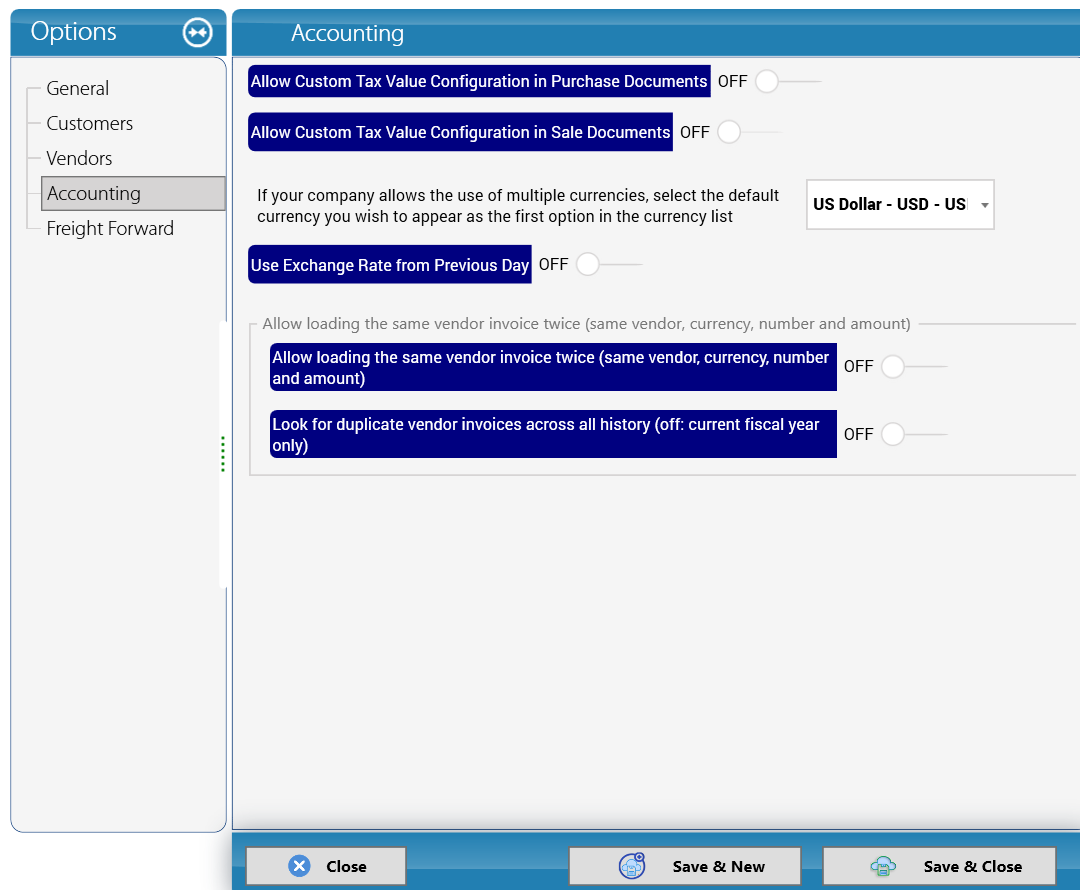Click the 'US Dollar - USD - US' currency value
Screen dimensions: 1080x890
click(x=889, y=205)
